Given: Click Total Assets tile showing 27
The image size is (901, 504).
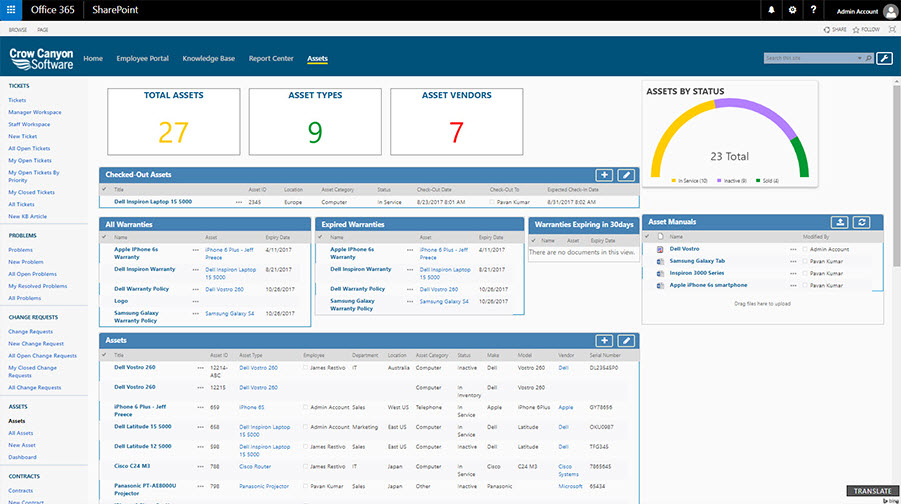Looking at the screenshot, I should click(x=174, y=122).
